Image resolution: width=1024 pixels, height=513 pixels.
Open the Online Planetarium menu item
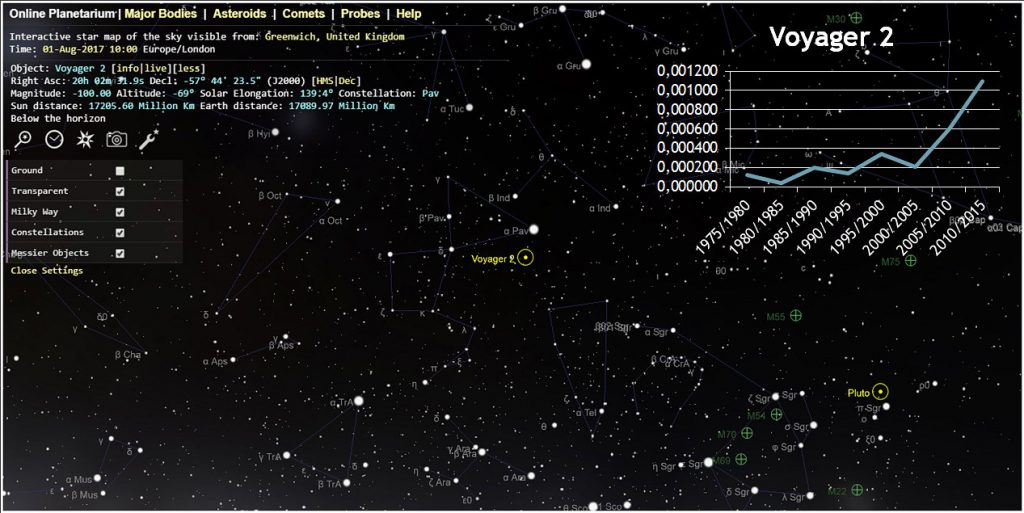click(63, 14)
